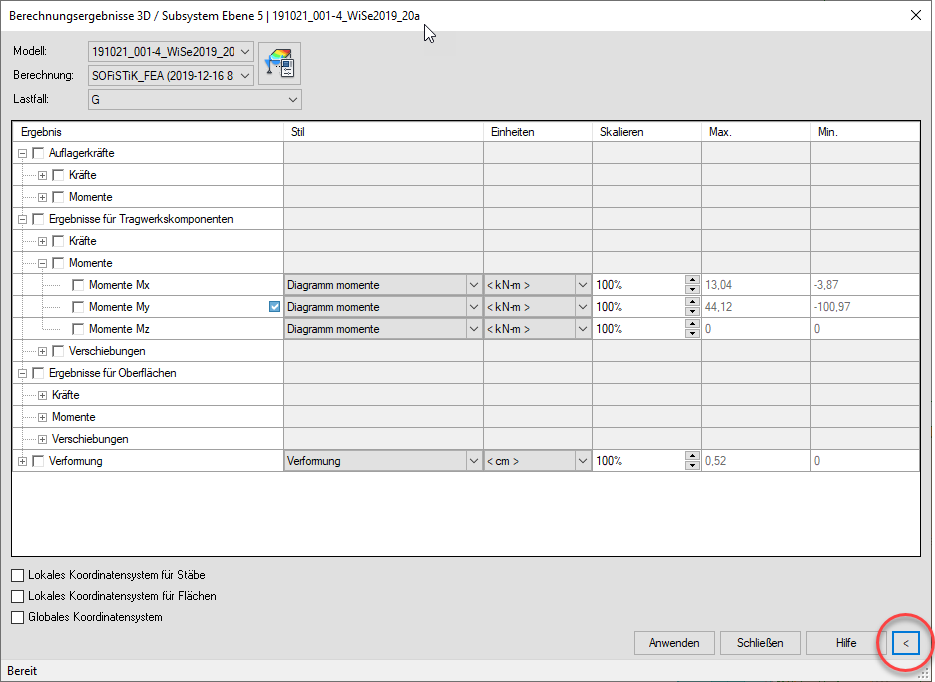Click the blue indicator on Momente My row
The image size is (935, 682).
275,307
